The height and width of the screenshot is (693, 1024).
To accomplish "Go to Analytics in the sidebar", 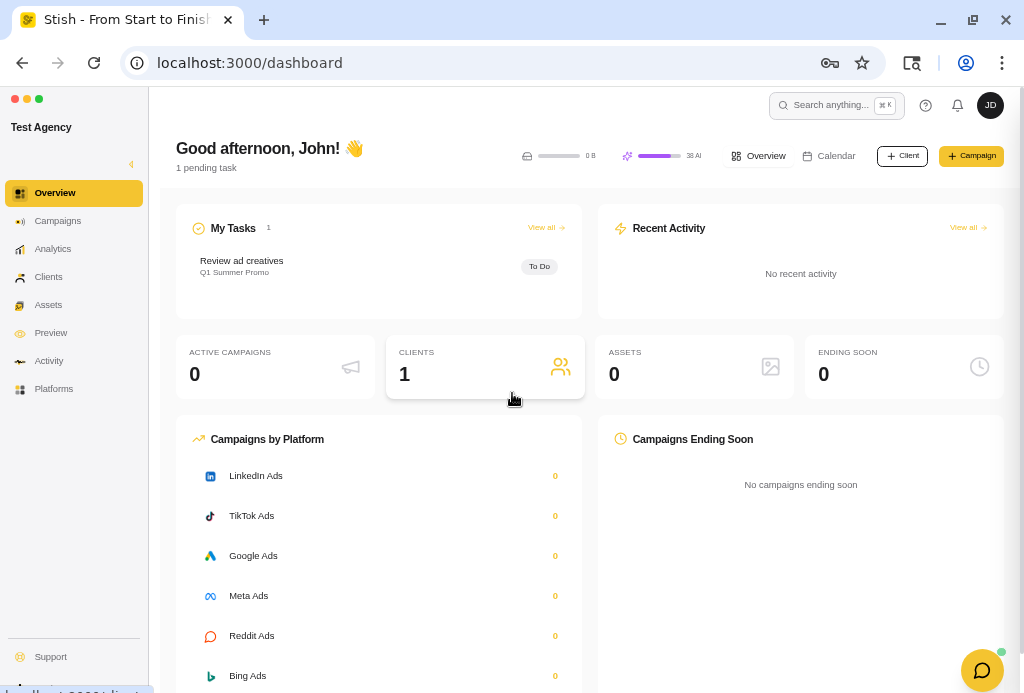I will point(53,249).
